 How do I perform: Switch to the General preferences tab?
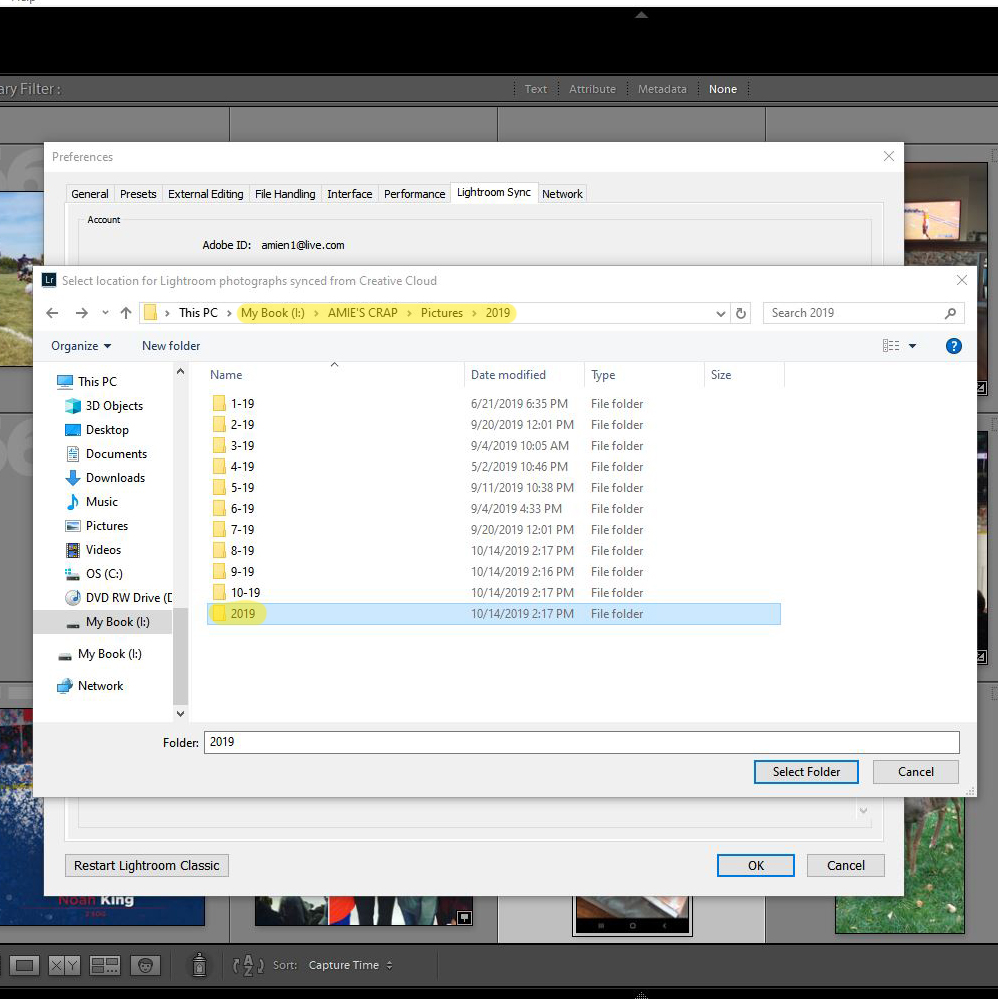click(90, 194)
